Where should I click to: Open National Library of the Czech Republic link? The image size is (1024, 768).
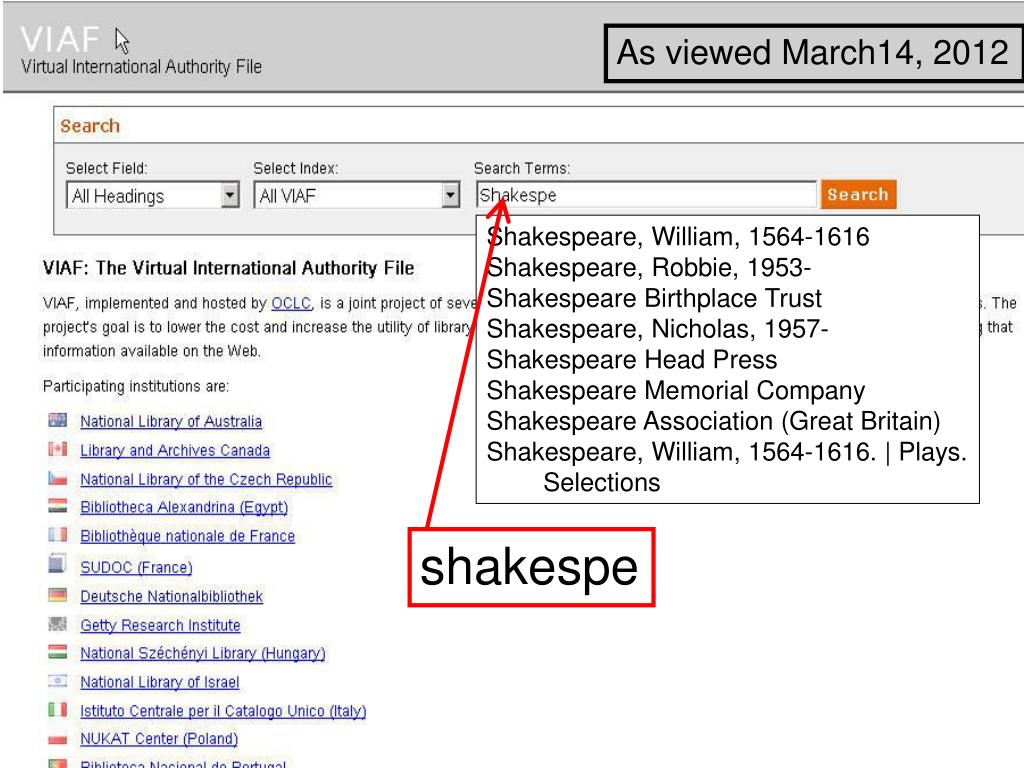(x=206, y=479)
